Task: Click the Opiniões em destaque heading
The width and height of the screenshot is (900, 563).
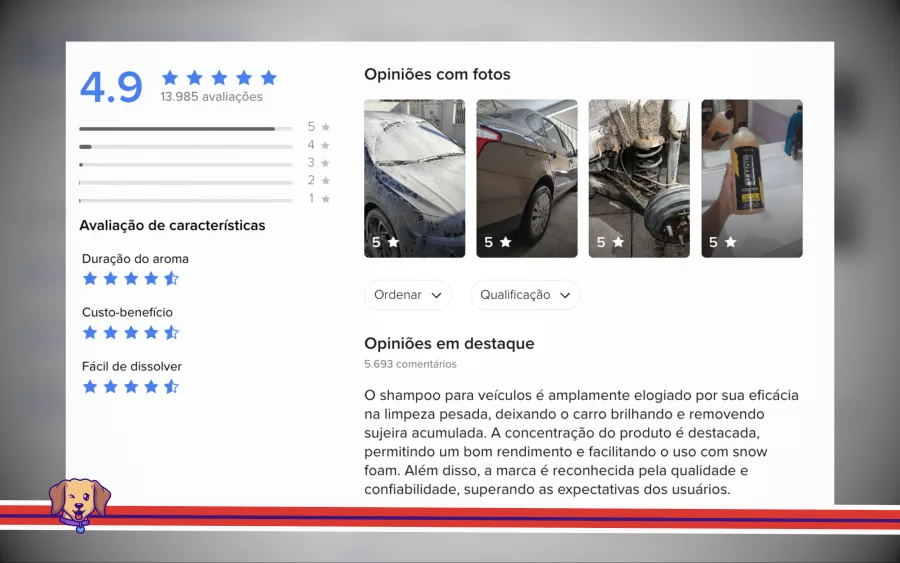Action: 449,343
